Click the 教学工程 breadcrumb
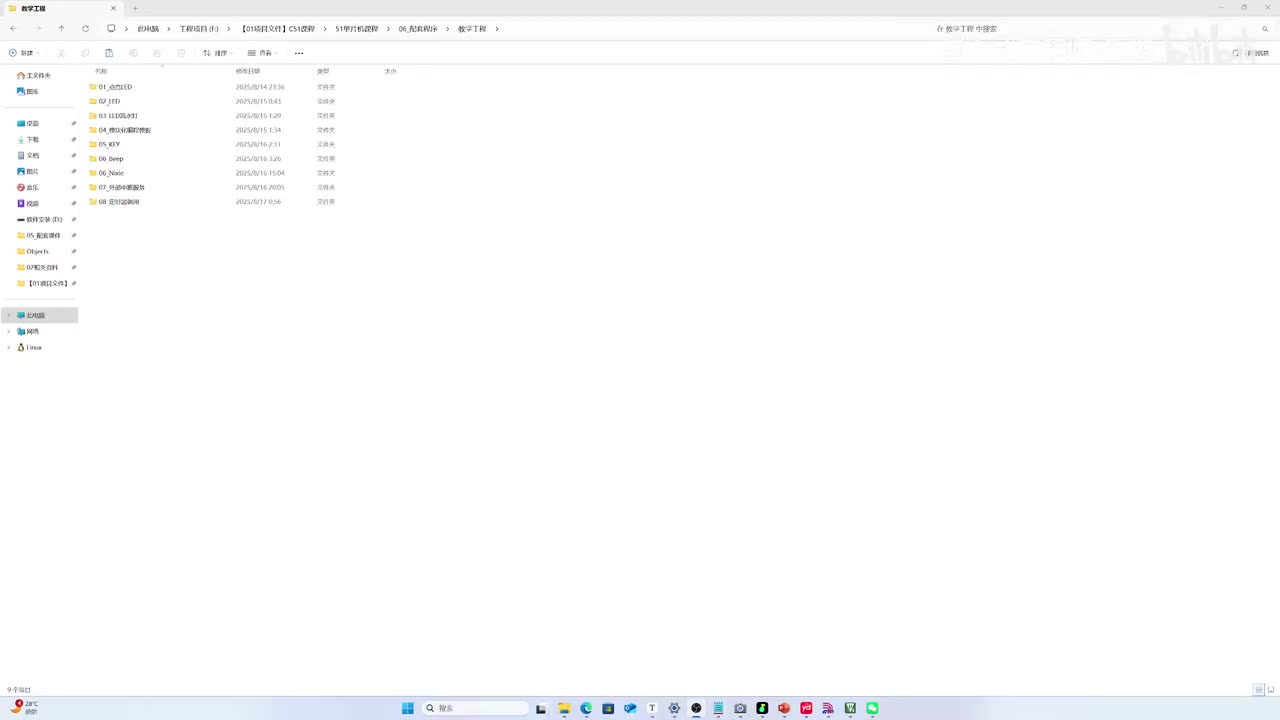1280x720 pixels. pos(472,29)
